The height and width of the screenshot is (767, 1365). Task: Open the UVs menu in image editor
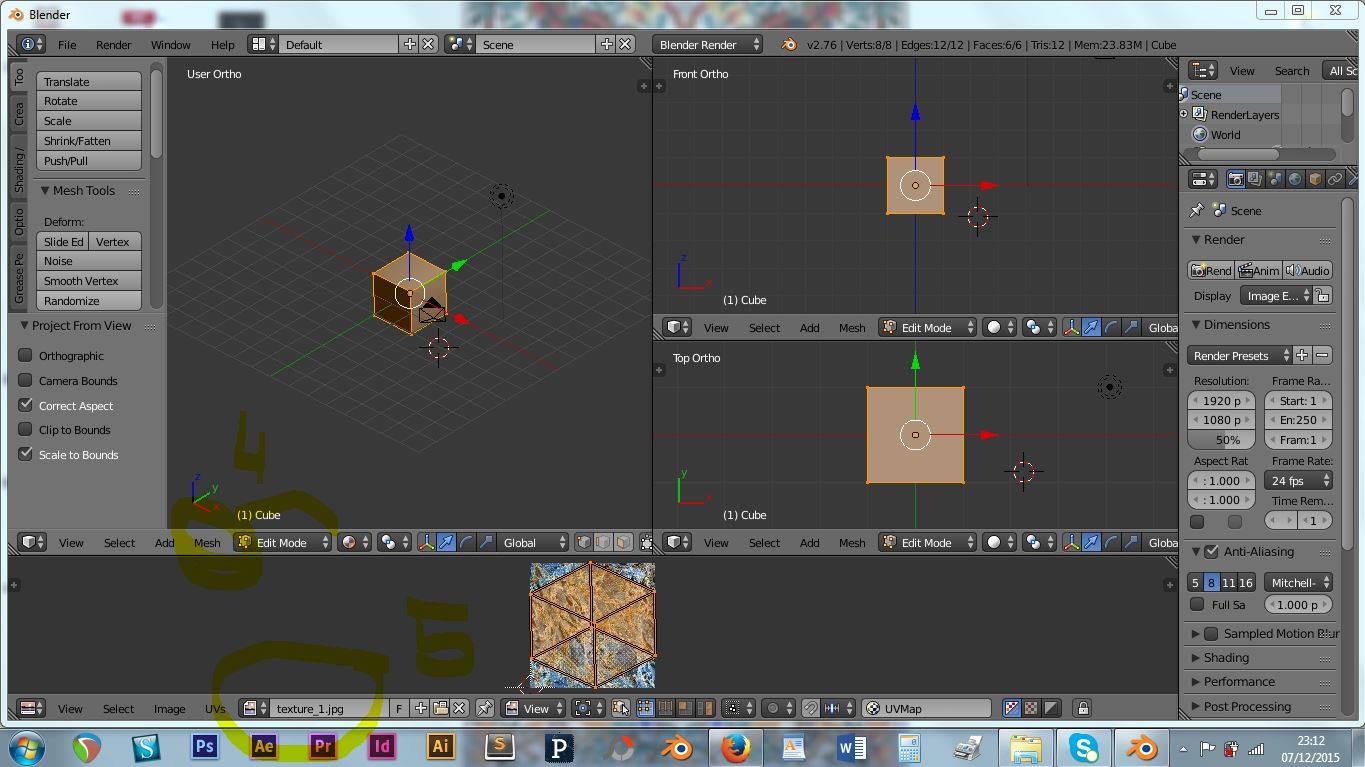point(215,708)
